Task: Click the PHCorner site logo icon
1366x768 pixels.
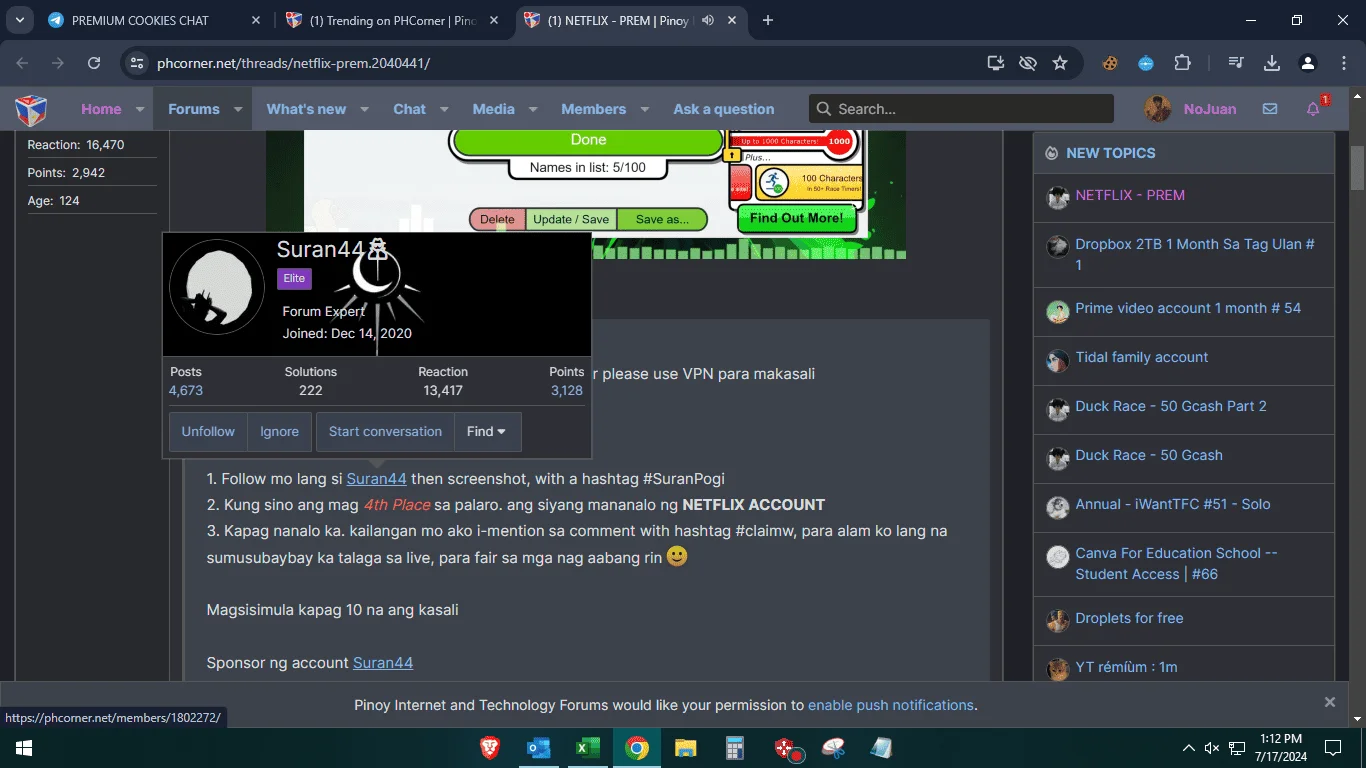Action: click(x=31, y=109)
